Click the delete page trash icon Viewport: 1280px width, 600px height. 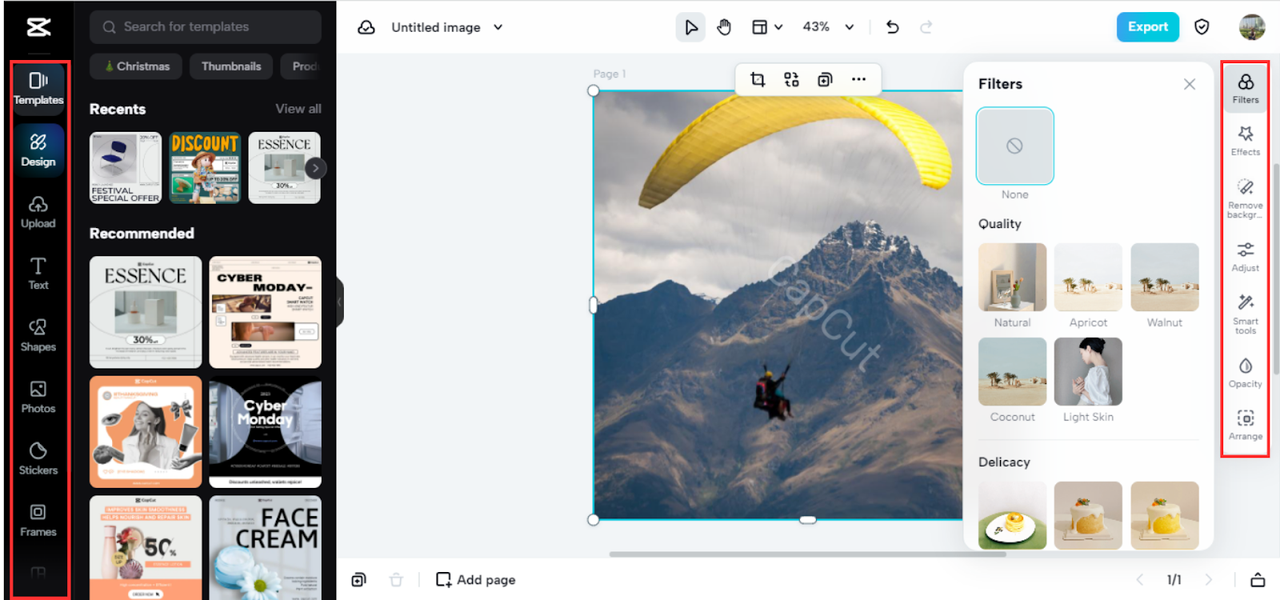click(396, 579)
